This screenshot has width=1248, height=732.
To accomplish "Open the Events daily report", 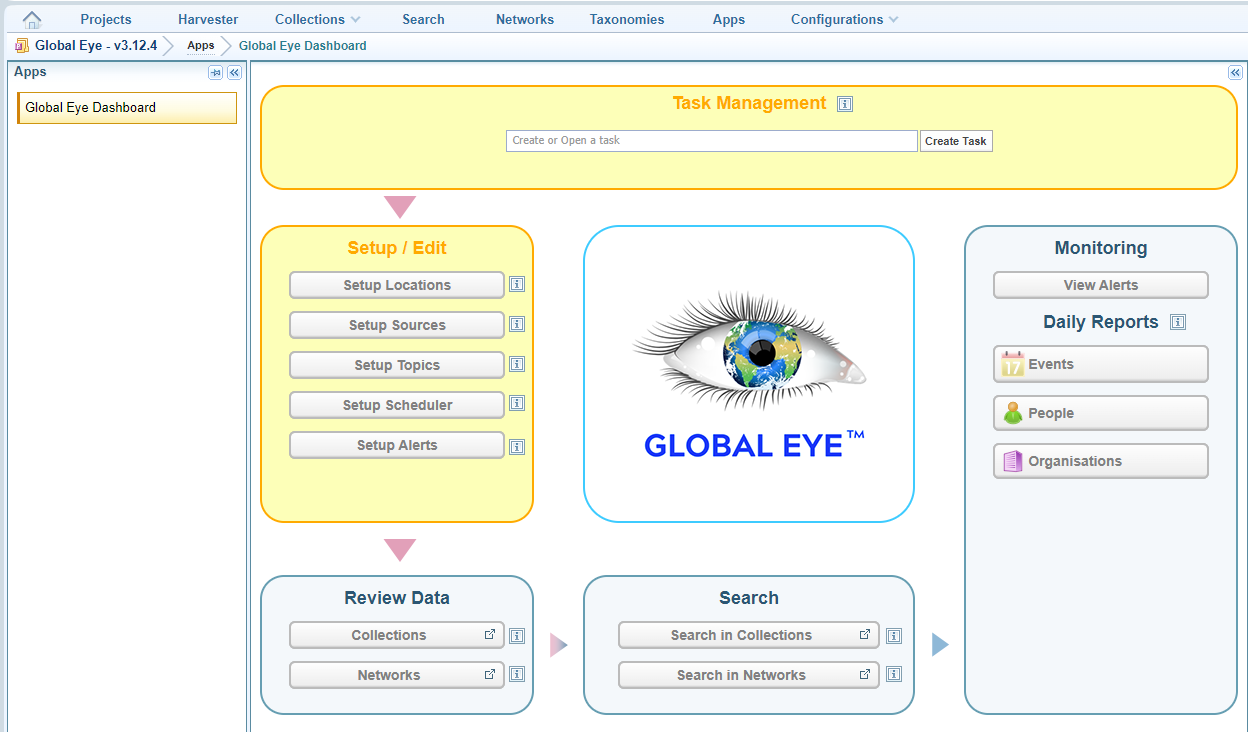I will click(x=1100, y=364).
